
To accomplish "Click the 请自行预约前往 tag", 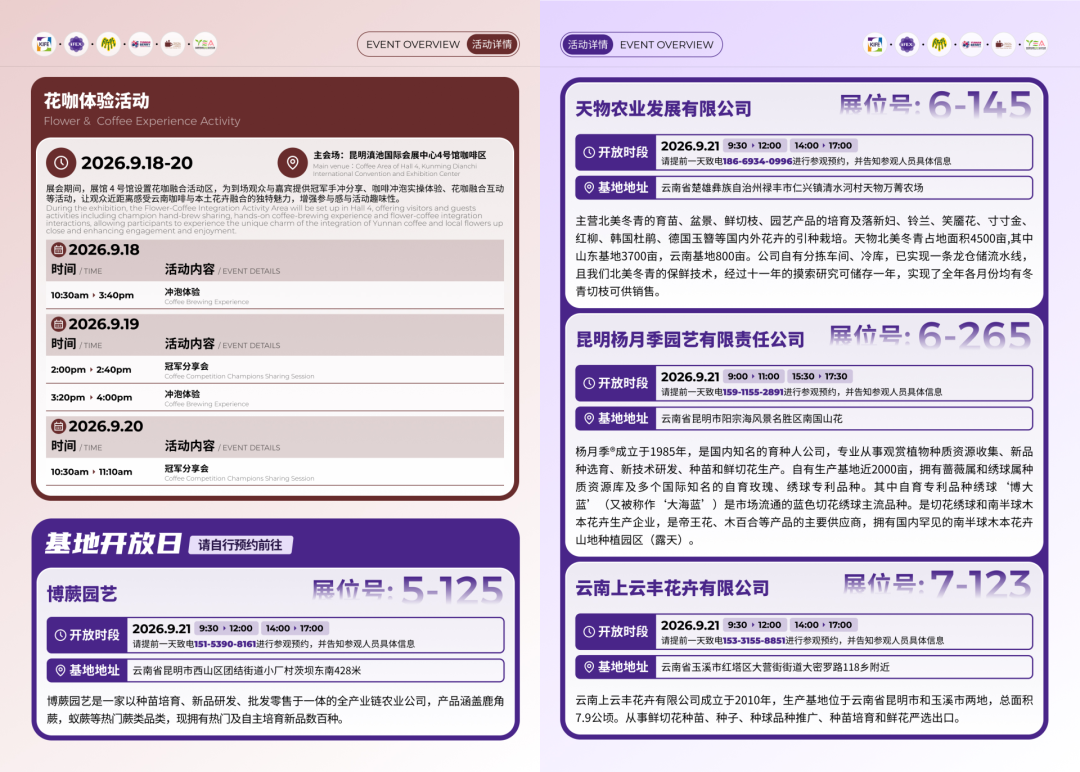I will point(240,545).
